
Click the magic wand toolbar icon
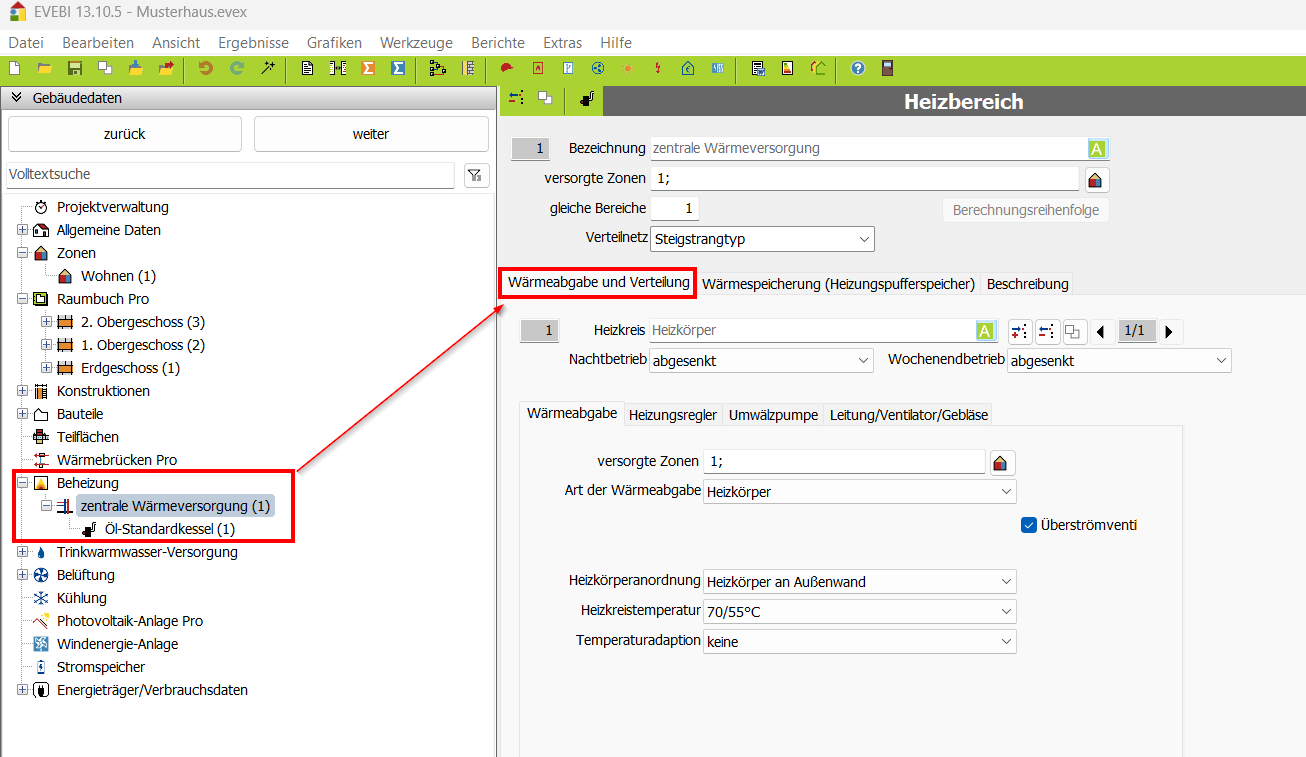click(268, 69)
